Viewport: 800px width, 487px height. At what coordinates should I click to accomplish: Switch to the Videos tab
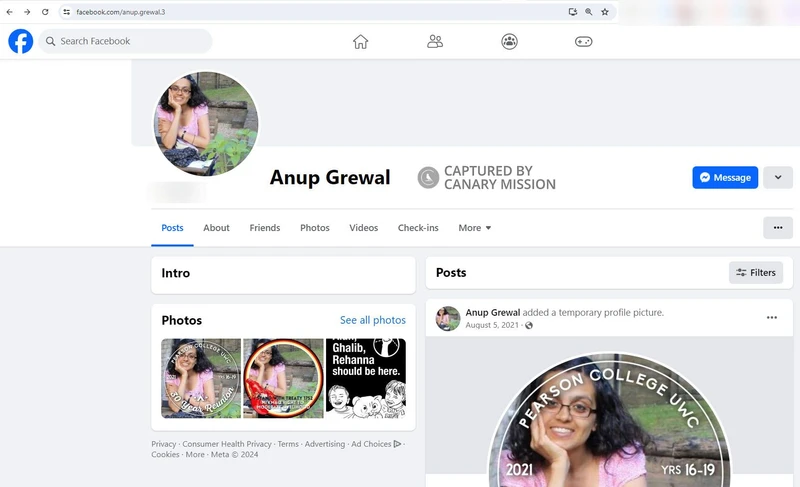click(x=364, y=228)
